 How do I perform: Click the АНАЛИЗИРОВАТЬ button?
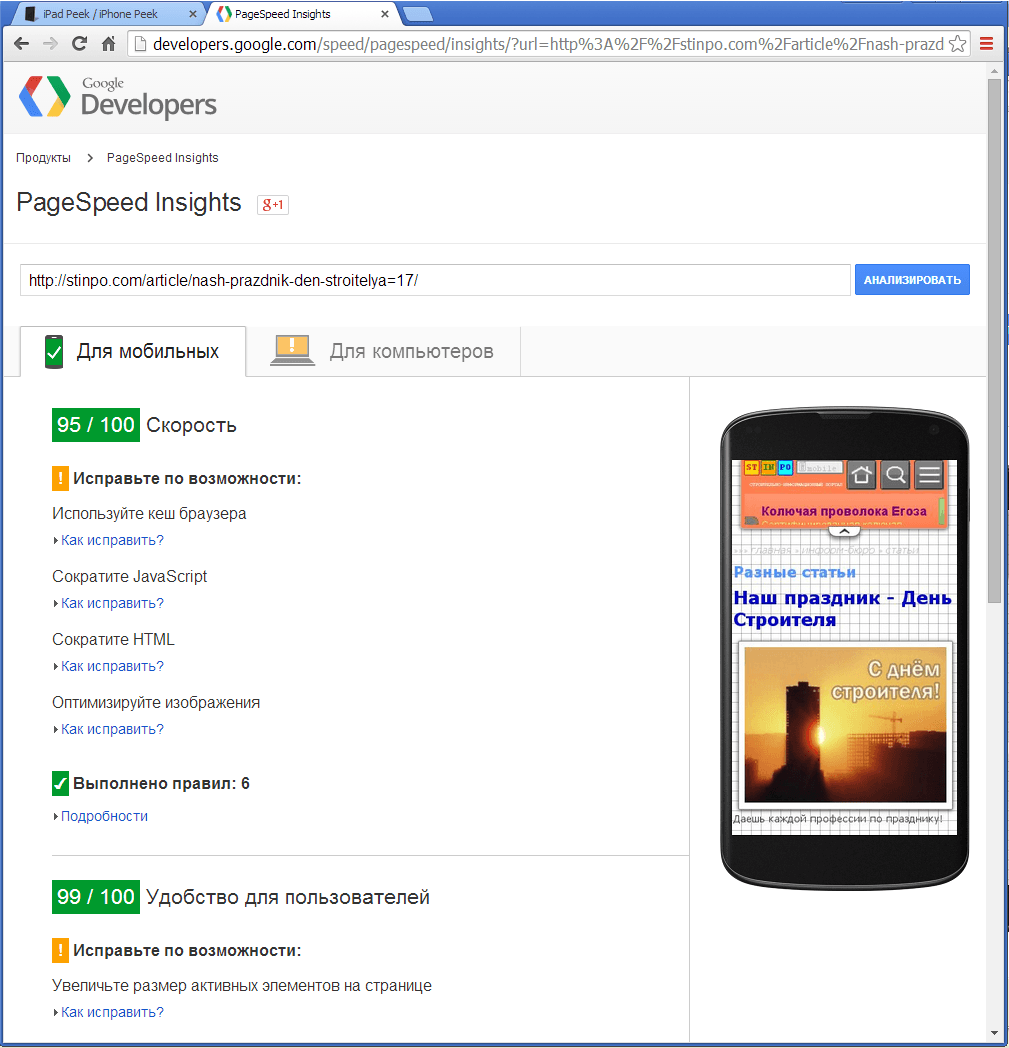point(912,279)
